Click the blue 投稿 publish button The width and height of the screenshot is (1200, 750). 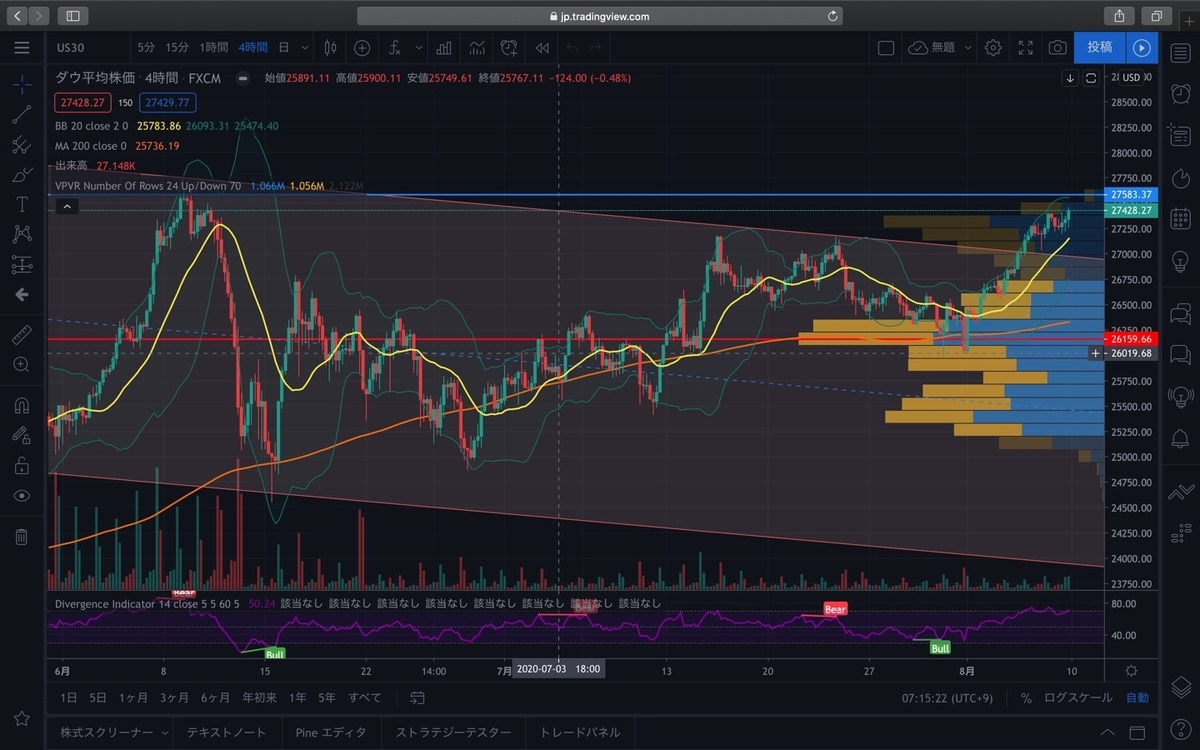click(x=1100, y=47)
